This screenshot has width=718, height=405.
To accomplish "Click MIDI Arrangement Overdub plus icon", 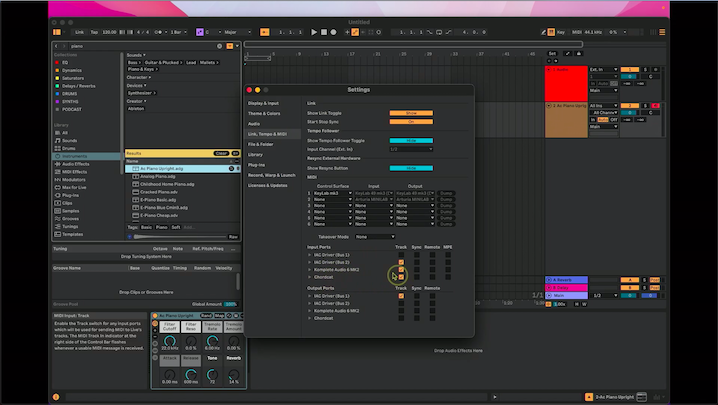I will pos(347,32).
